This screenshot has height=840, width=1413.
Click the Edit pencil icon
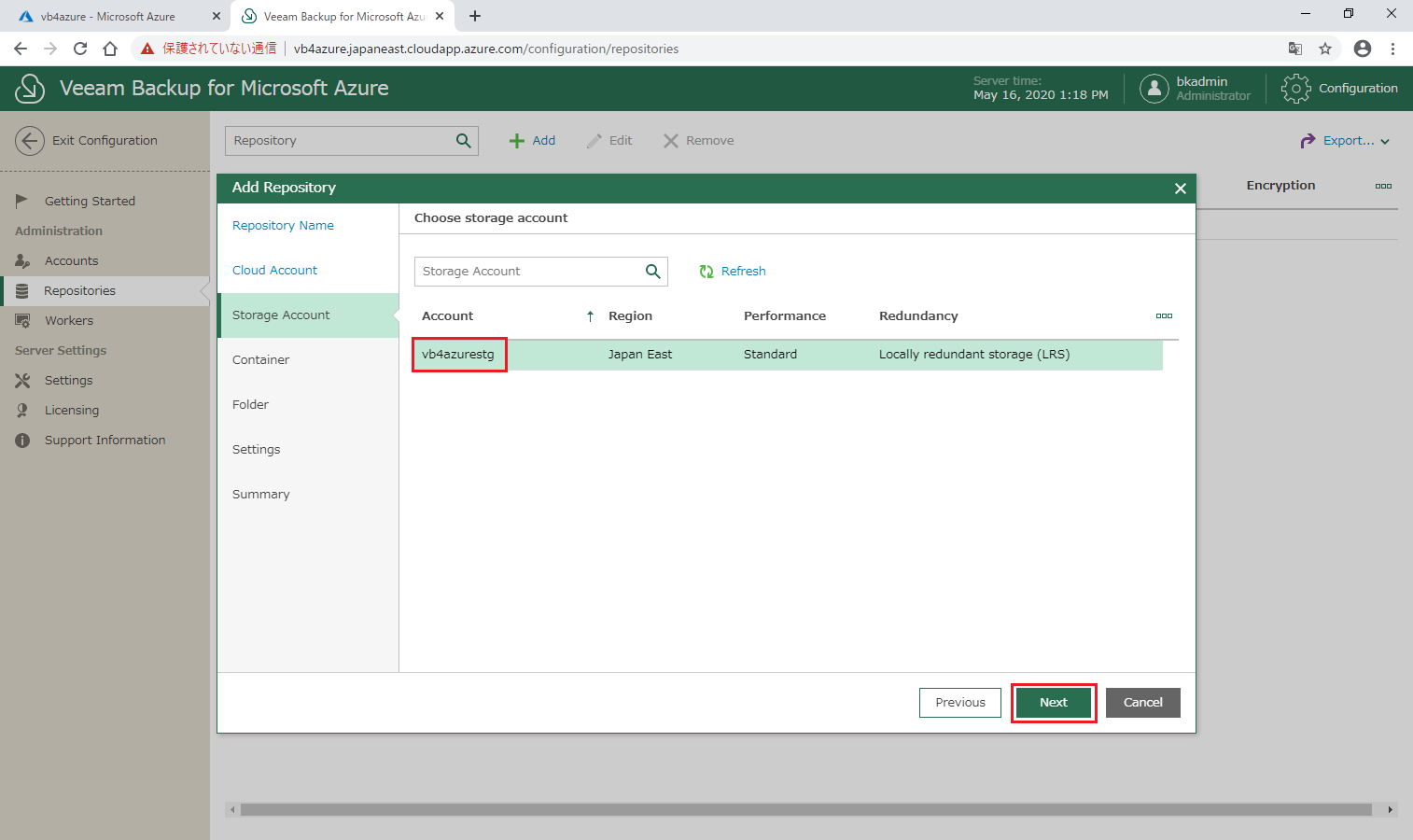pos(595,141)
